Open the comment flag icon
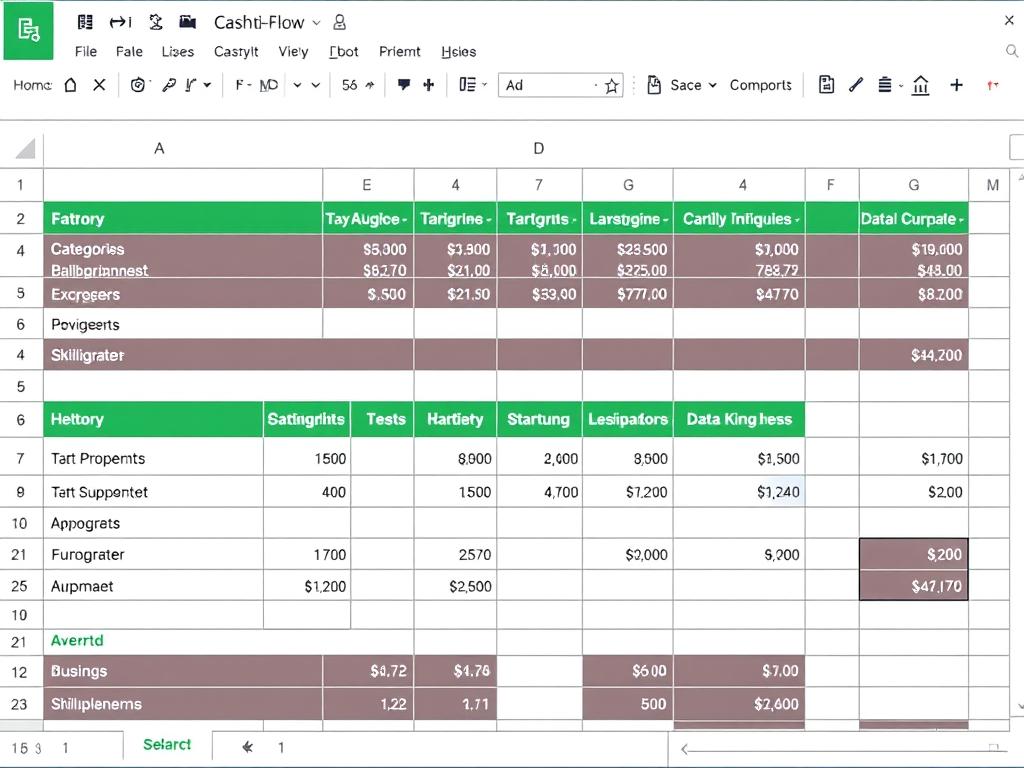 (x=402, y=85)
